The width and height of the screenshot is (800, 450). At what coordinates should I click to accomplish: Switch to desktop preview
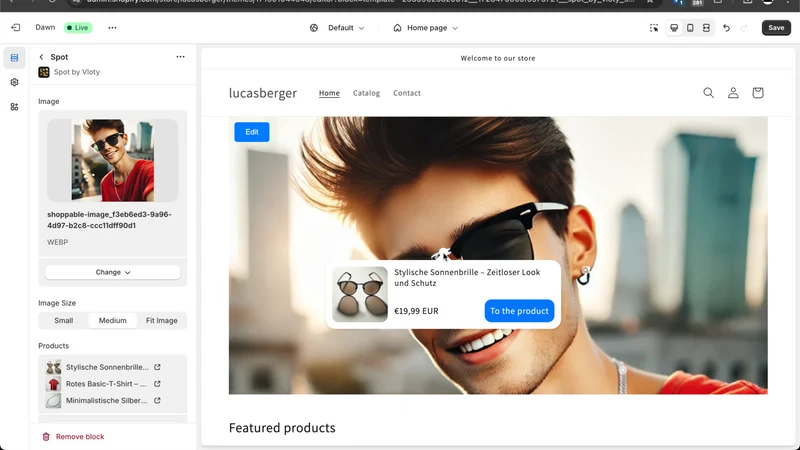(674, 28)
